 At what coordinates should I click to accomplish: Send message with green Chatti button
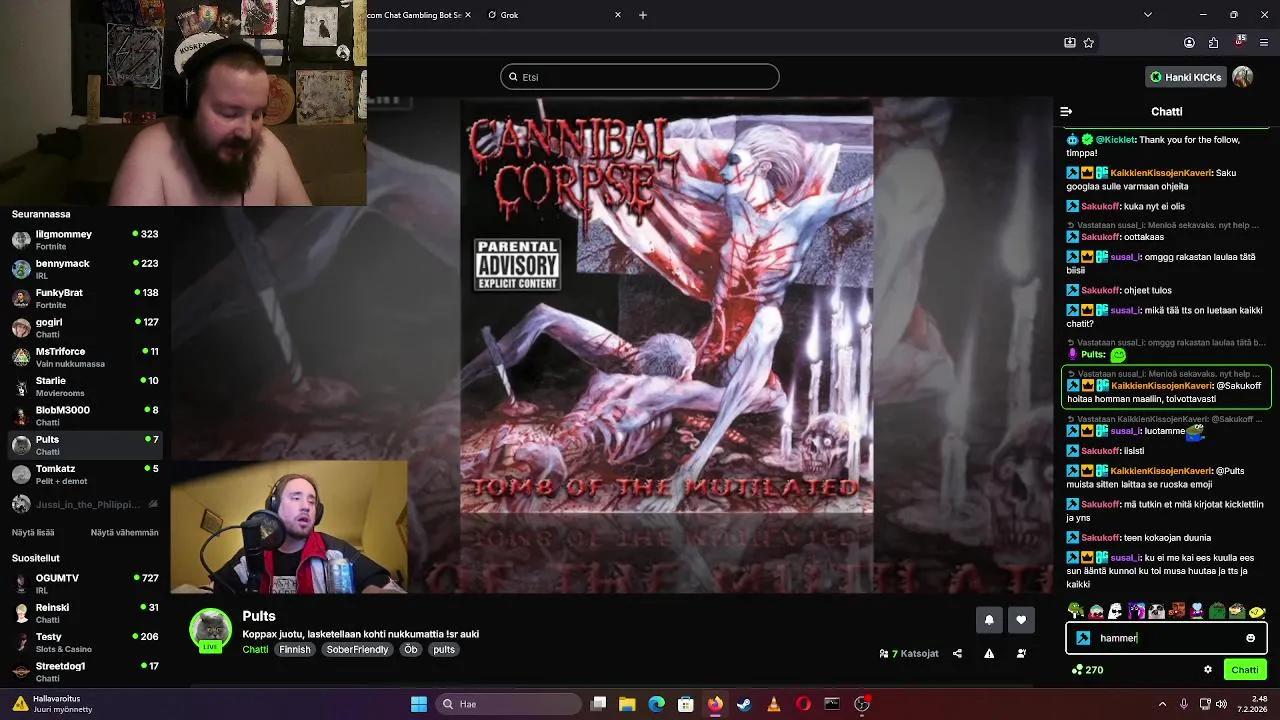[1245, 670]
